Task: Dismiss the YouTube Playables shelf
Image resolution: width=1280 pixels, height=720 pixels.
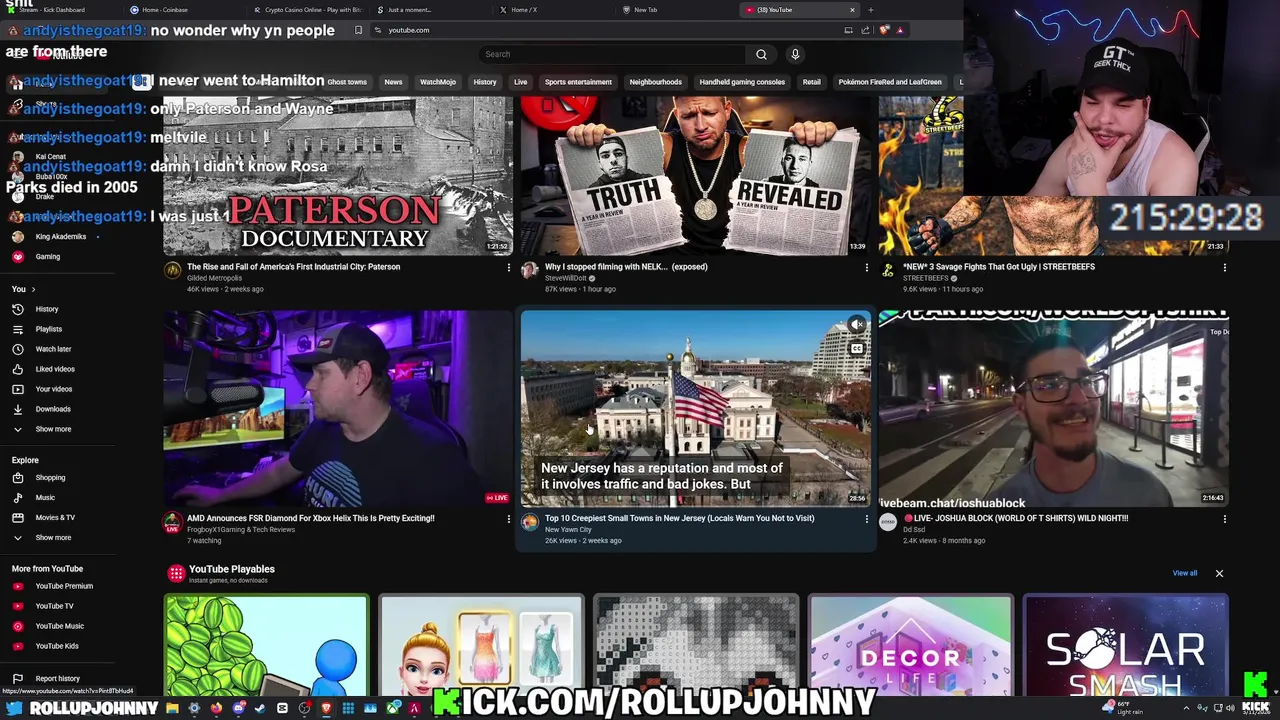Action: coord(1219,573)
